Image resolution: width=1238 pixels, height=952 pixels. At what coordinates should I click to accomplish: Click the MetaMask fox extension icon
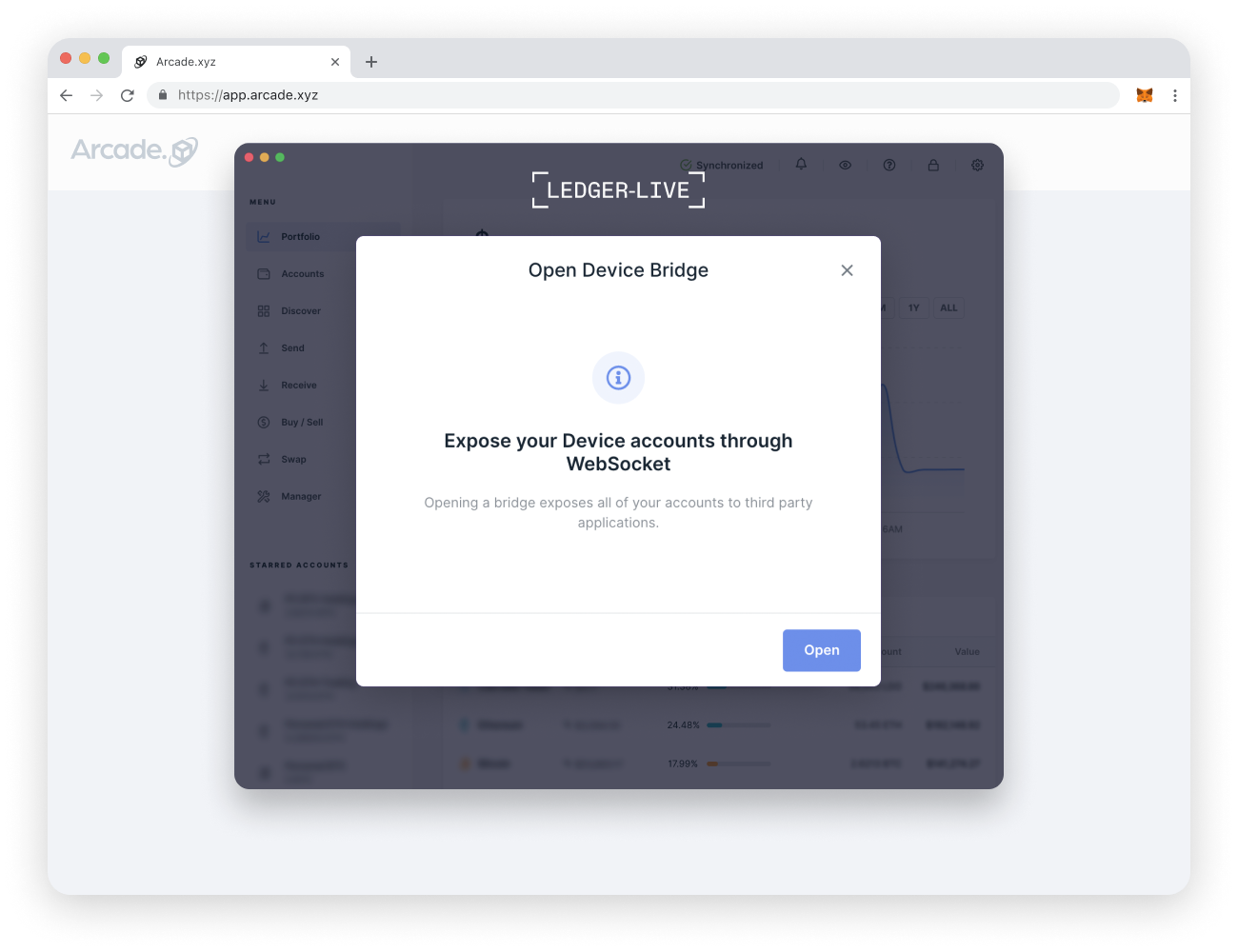(x=1145, y=95)
